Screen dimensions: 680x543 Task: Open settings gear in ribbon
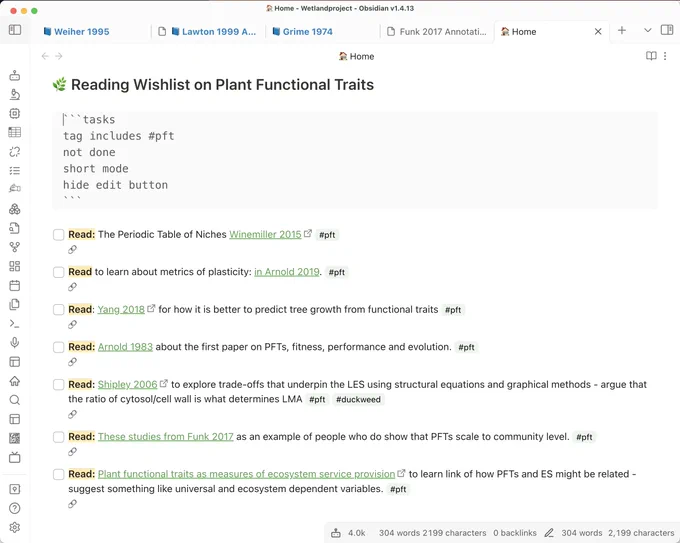point(15,527)
